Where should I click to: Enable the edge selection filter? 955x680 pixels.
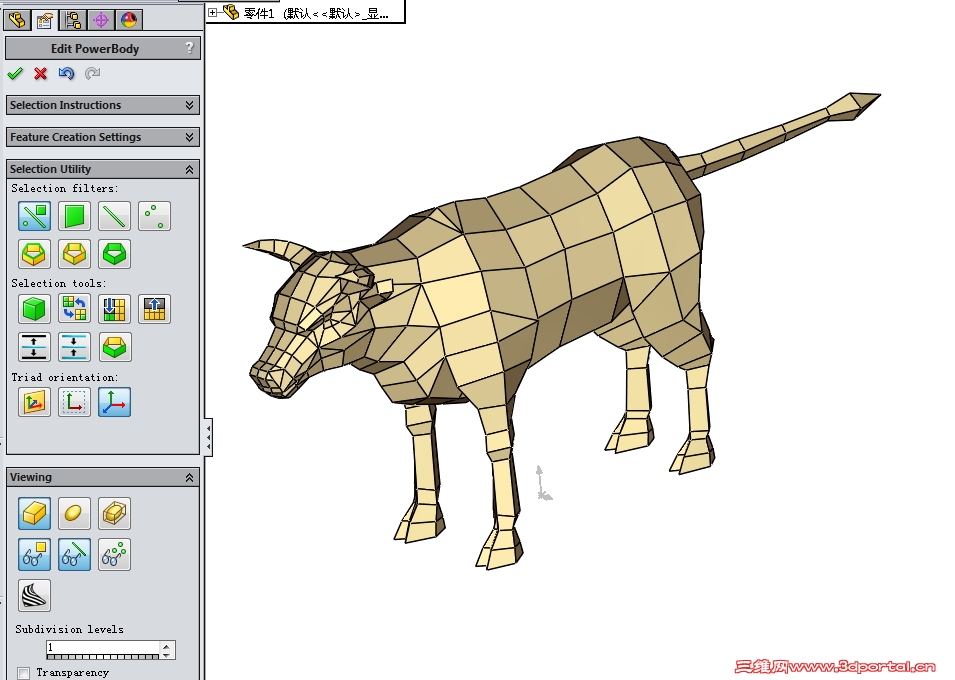tap(114, 216)
